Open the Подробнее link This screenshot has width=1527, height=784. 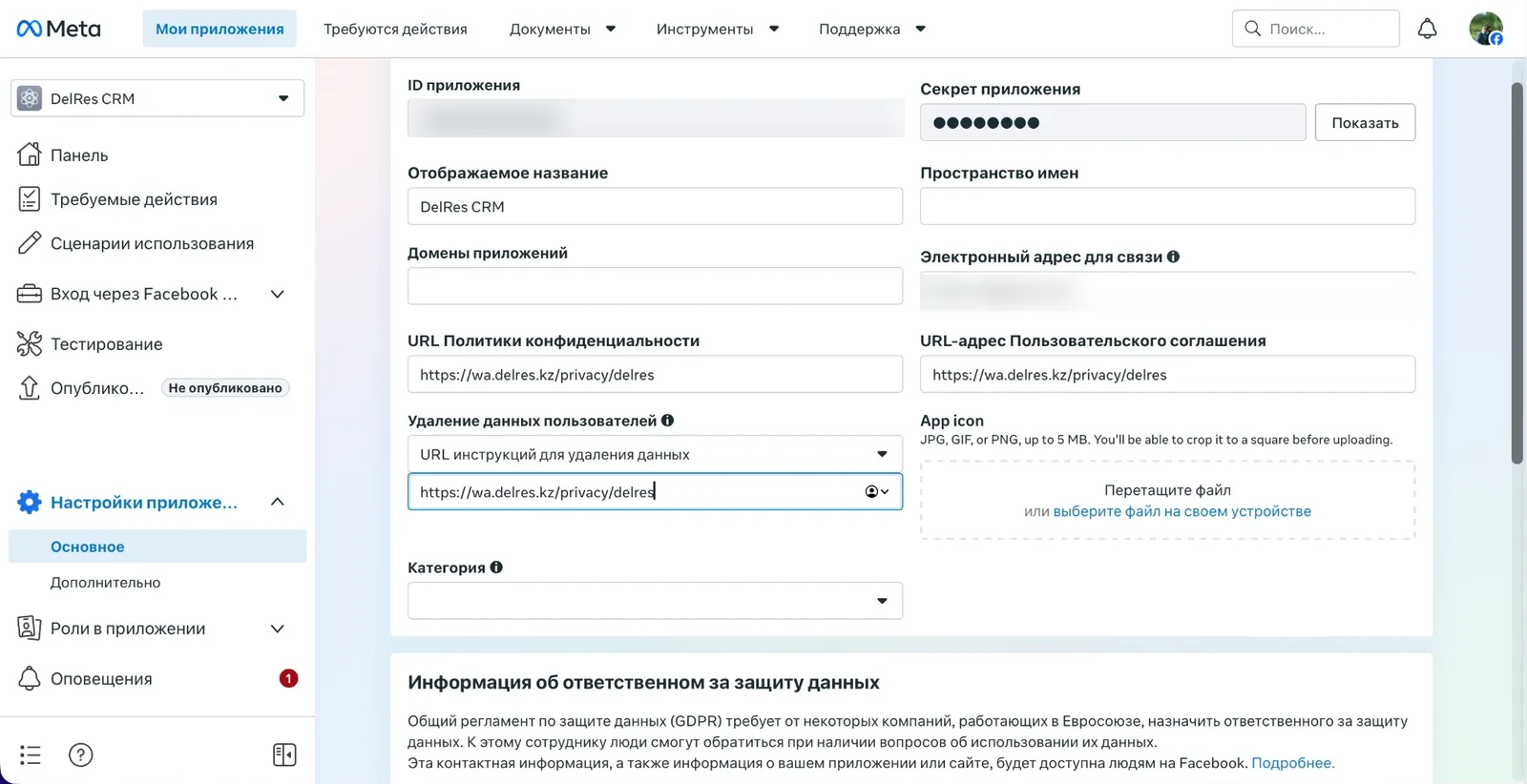pyautogui.click(x=1292, y=763)
